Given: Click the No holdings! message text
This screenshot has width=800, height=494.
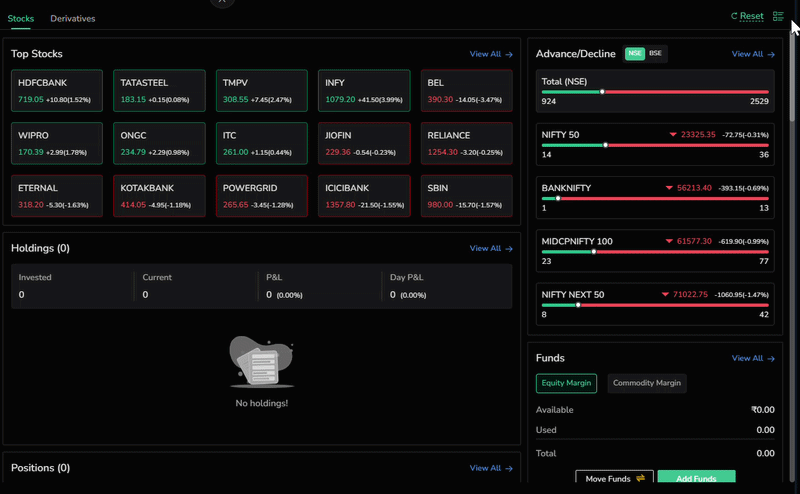Looking at the screenshot, I should click(x=262, y=403).
